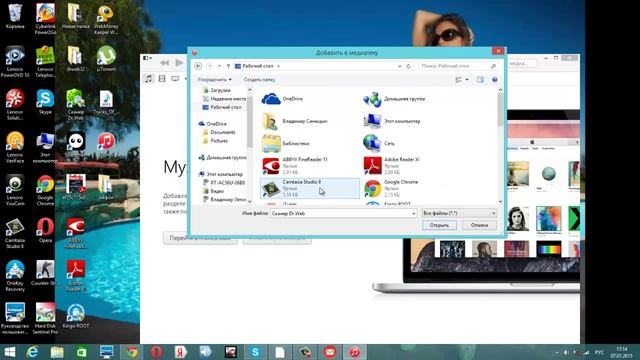The height and width of the screenshot is (360, 640).
Task: Open the Сканер Dr.Web desktop shortcut
Action: coord(76,104)
